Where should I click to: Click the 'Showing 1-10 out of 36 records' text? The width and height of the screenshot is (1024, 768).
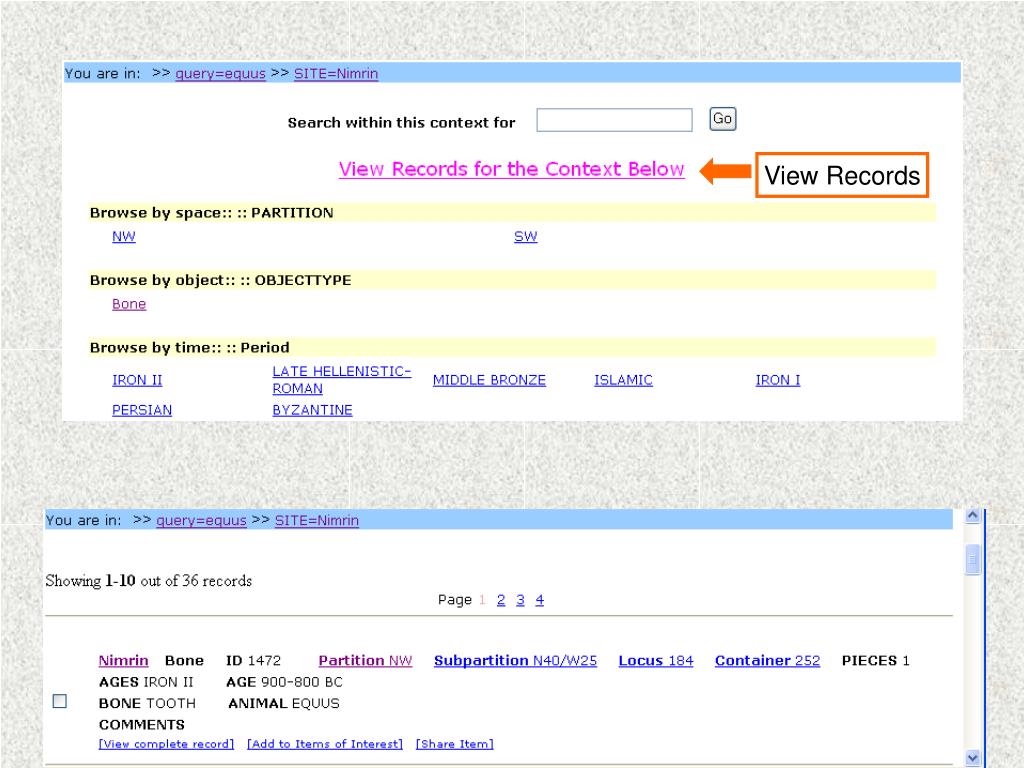coord(149,581)
